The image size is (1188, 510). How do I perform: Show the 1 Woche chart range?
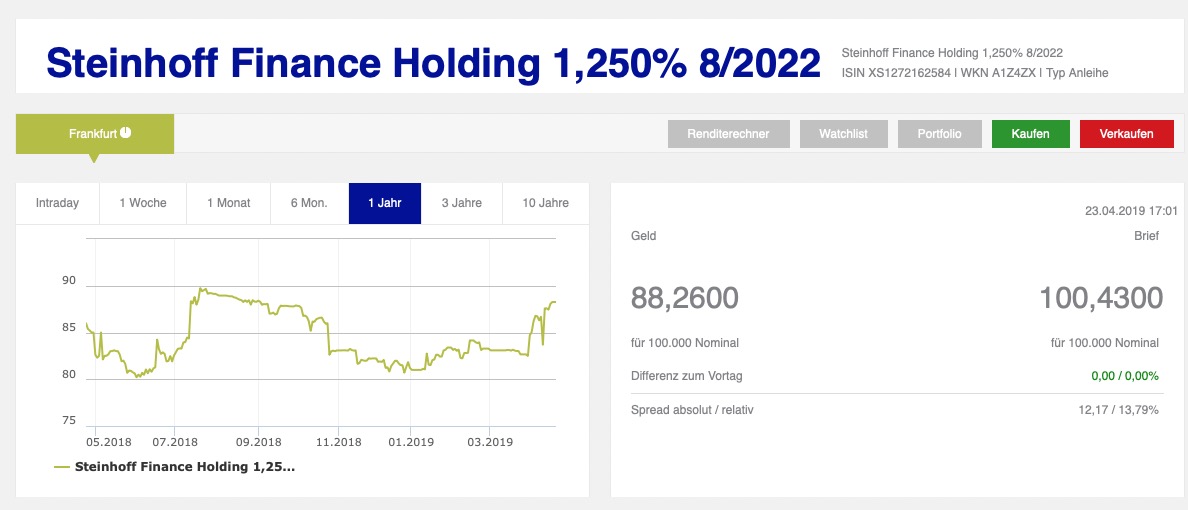[142, 203]
